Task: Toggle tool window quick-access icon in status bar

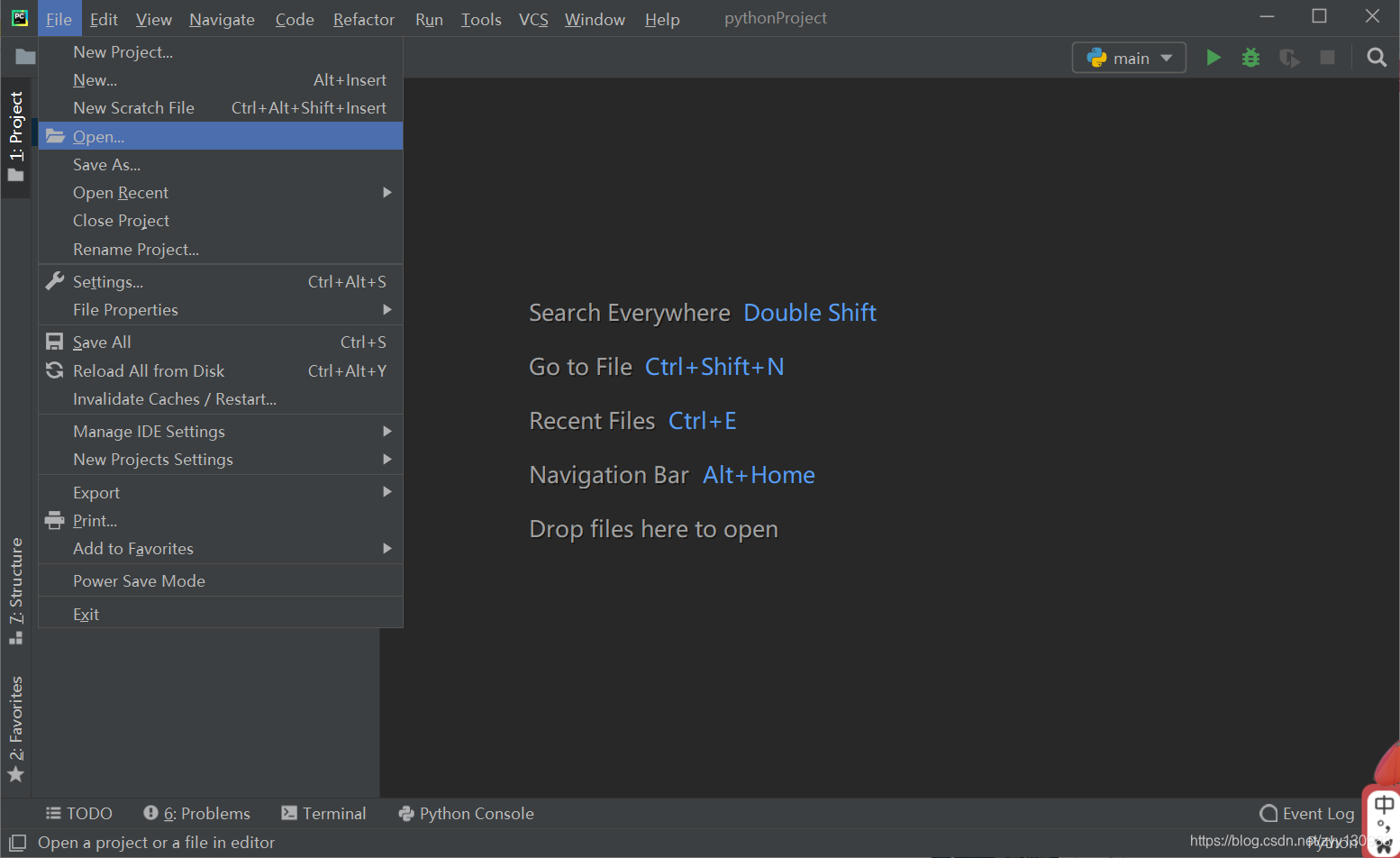Action: (x=18, y=843)
